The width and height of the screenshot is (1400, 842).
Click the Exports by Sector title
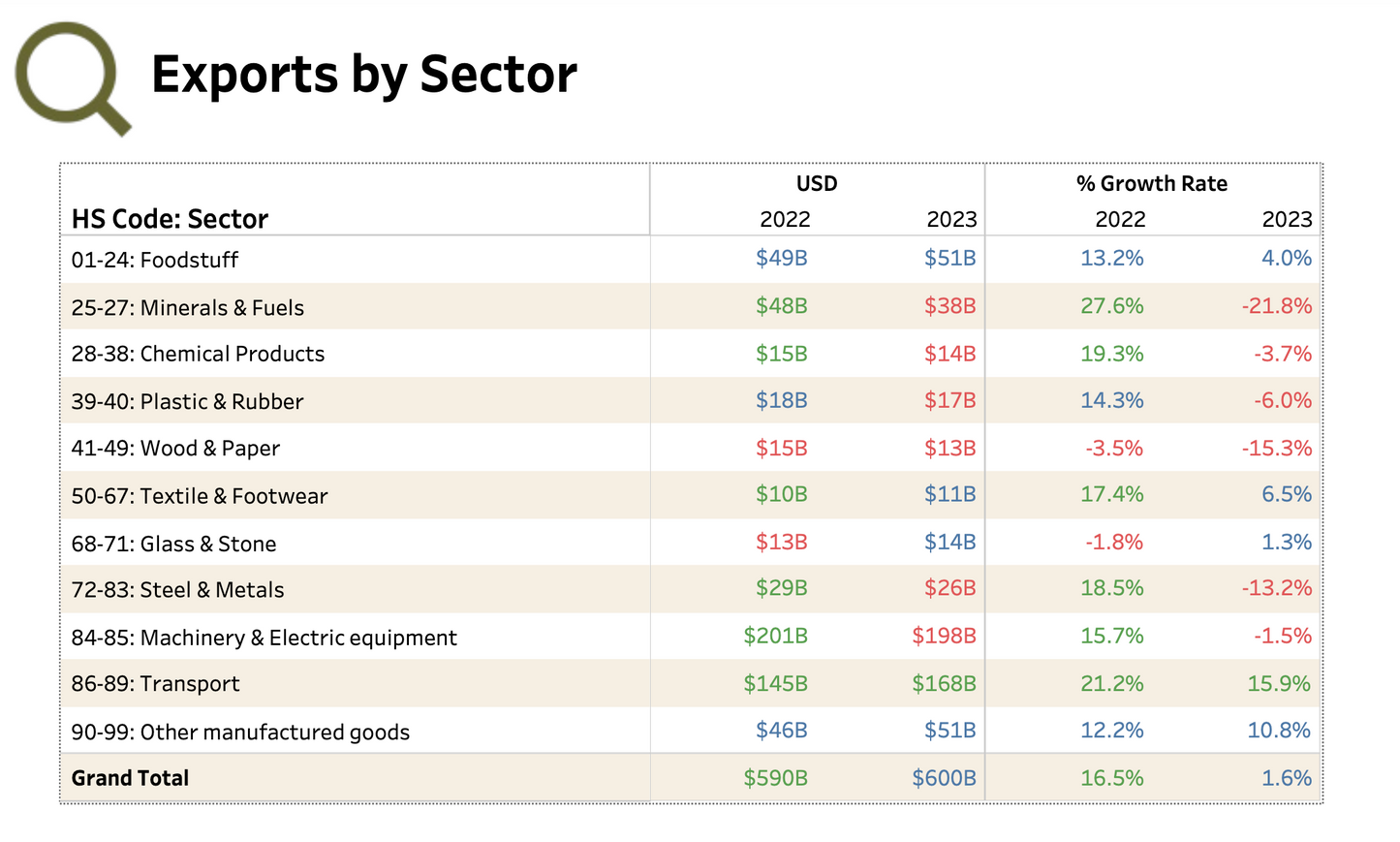click(363, 75)
